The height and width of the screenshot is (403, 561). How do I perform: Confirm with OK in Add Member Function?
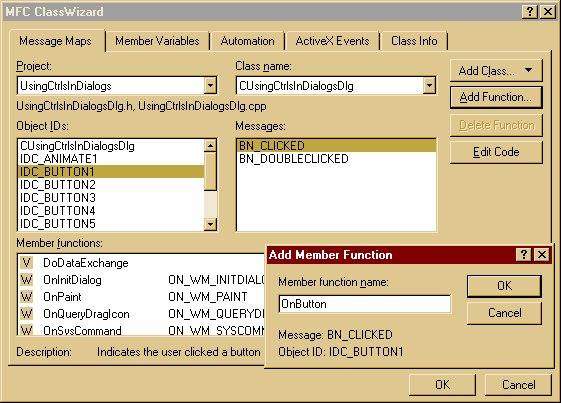tap(504, 286)
